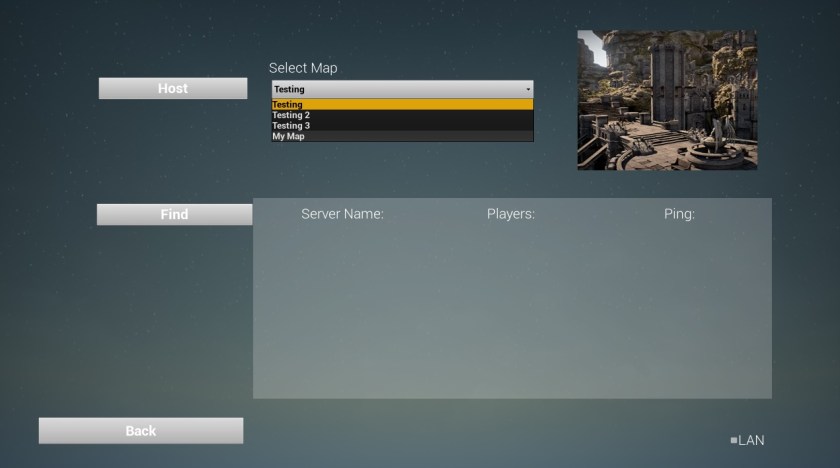Click the small arrow on map dropdown

pos(528,90)
